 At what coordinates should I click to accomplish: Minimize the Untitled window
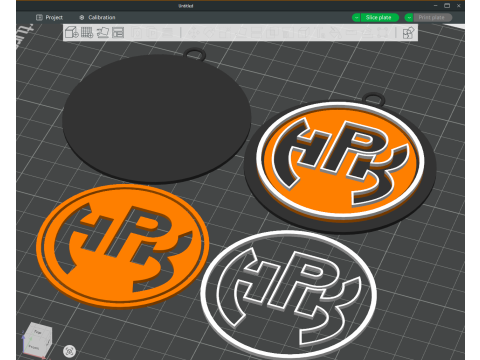coord(436,6)
